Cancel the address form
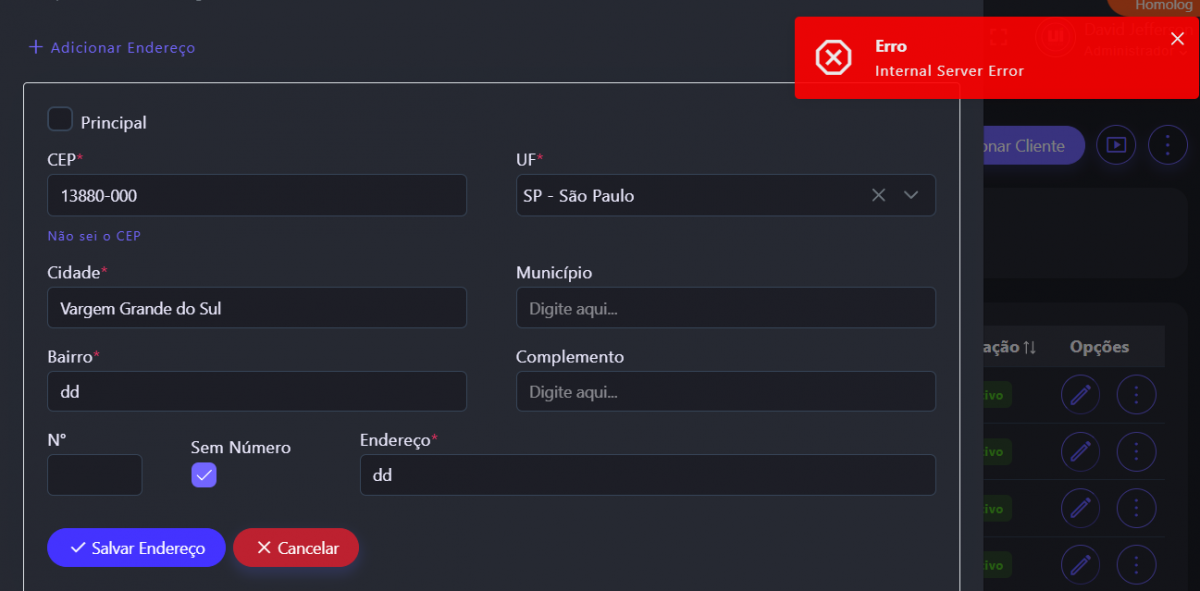Screen dimensions: 1200x591 point(296,548)
